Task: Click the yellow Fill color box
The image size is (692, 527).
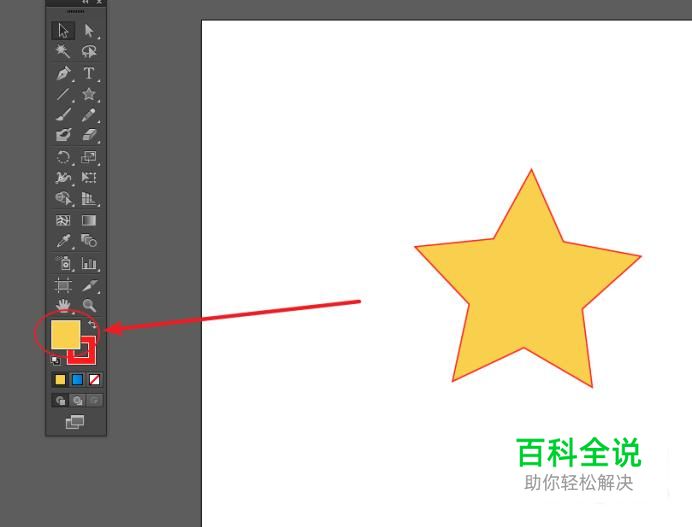Action: tap(66, 335)
